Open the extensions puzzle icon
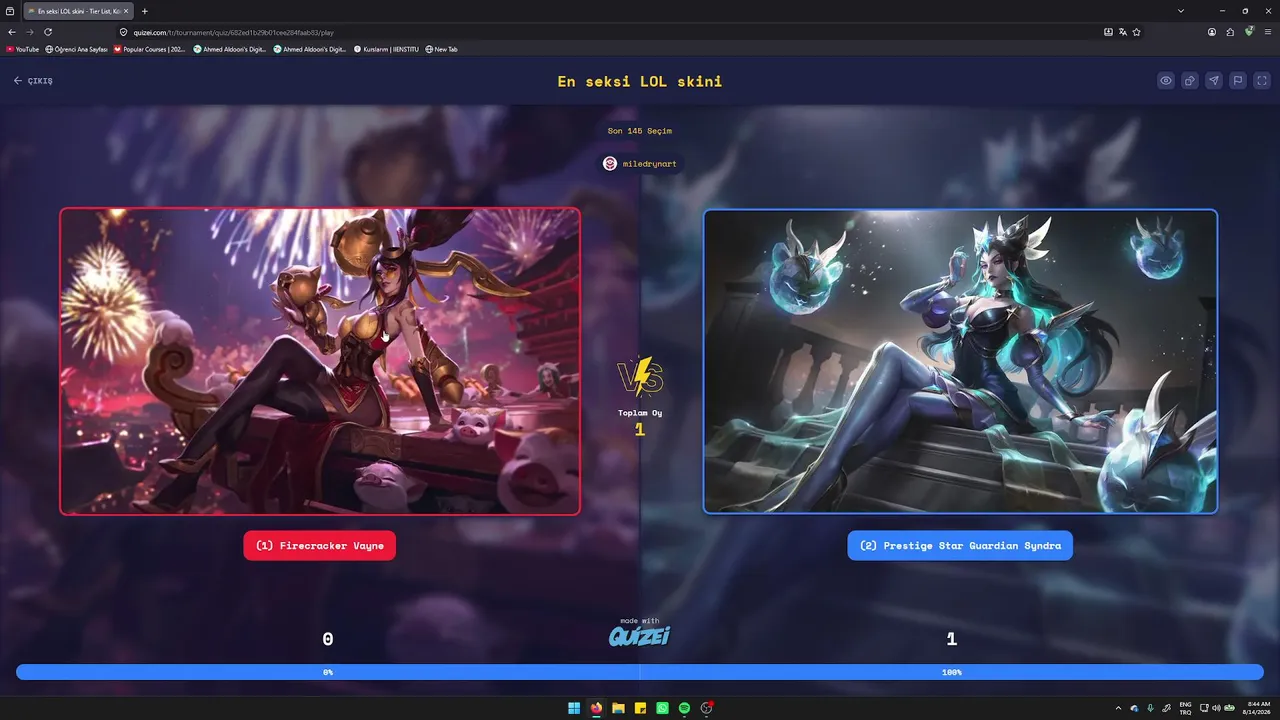Image resolution: width=1280 pixels, height=720 pixels. [1230, 32]
